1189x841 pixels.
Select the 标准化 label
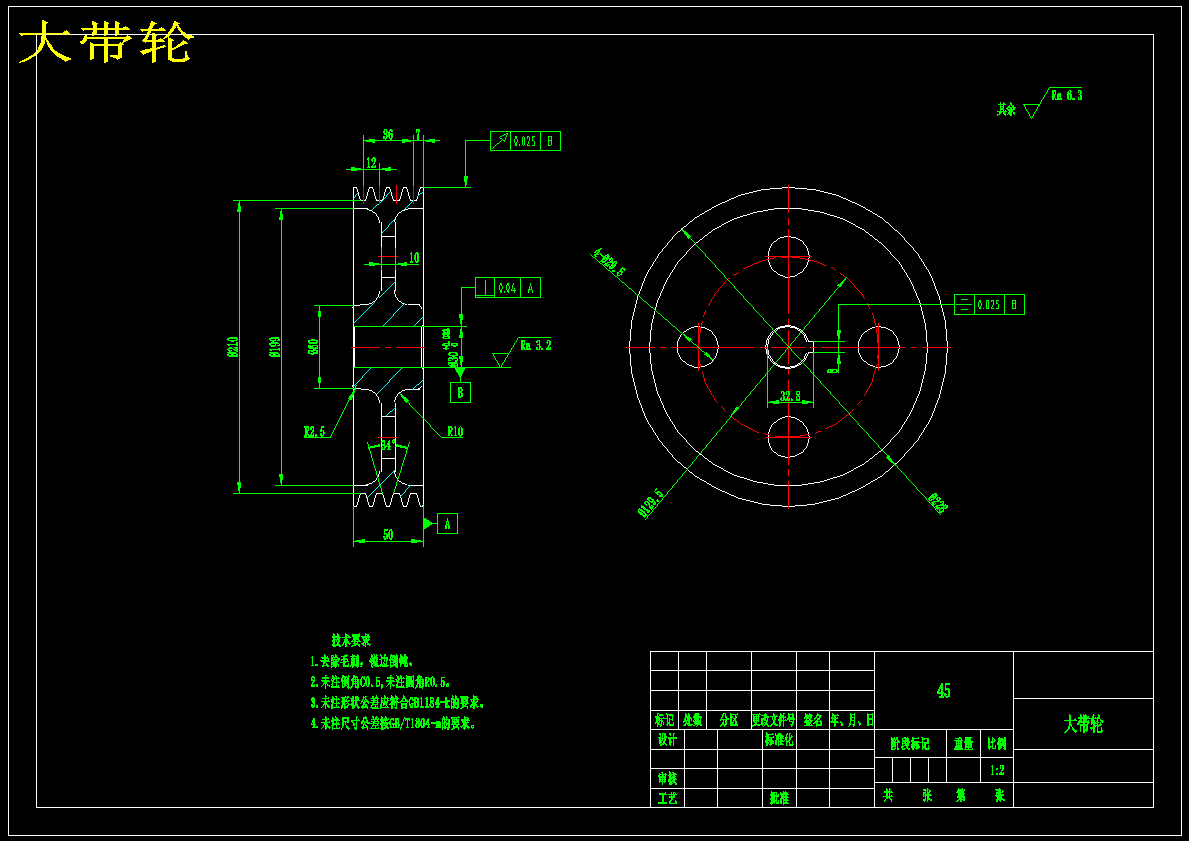point(779,739)
